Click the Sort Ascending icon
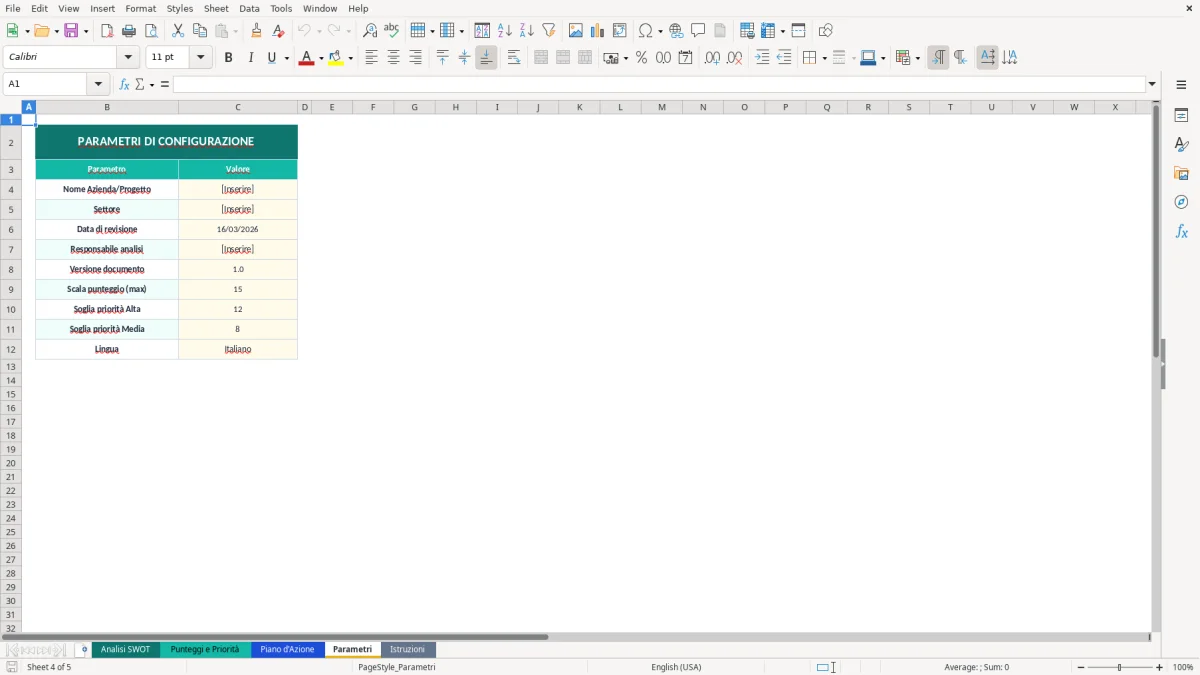The height and width of the screenshot is (675, 1200). pyautogui.click(x=505, y=31)
